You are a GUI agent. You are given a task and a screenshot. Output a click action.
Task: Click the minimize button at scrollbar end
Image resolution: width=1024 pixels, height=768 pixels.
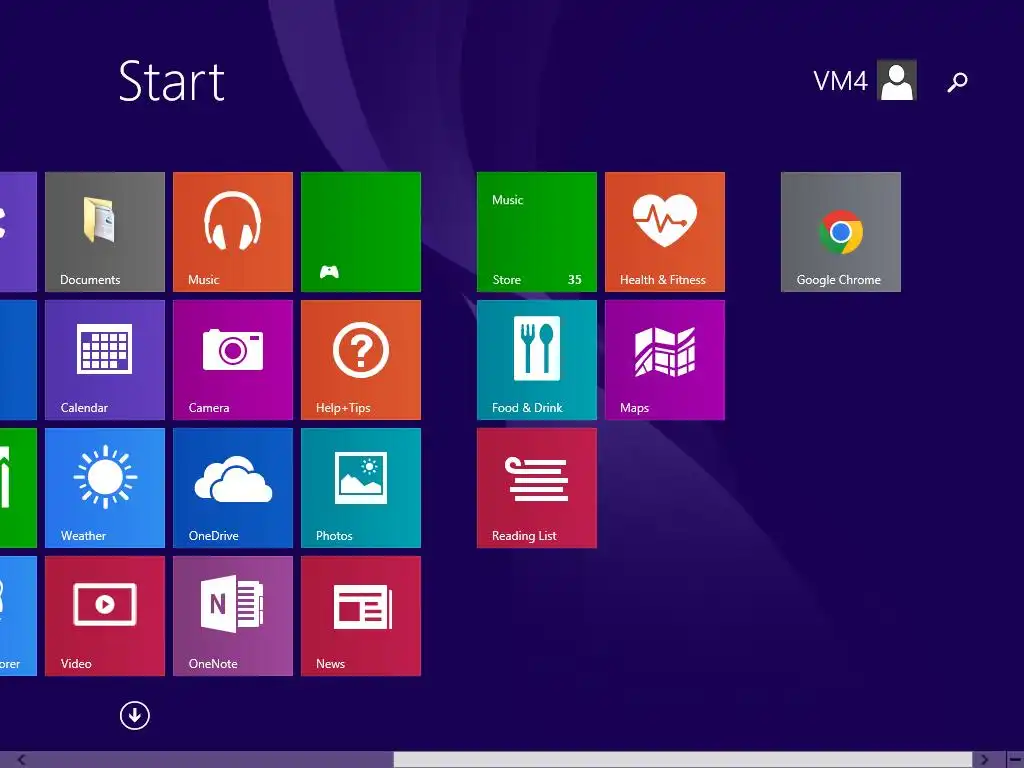[1015, 760]
